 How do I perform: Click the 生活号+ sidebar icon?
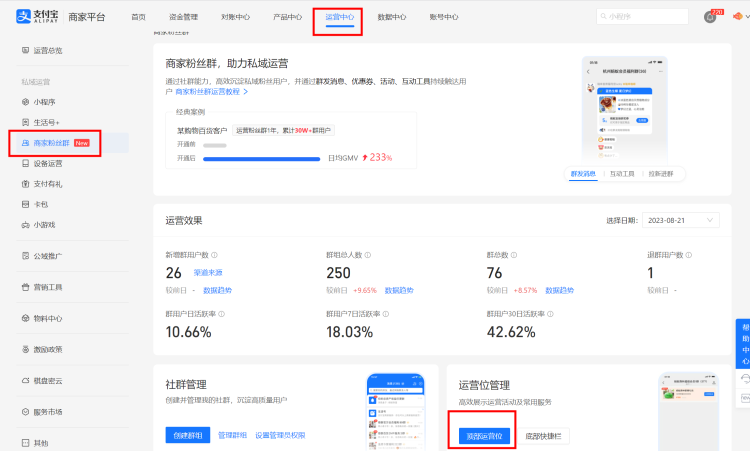pos(25,122)
